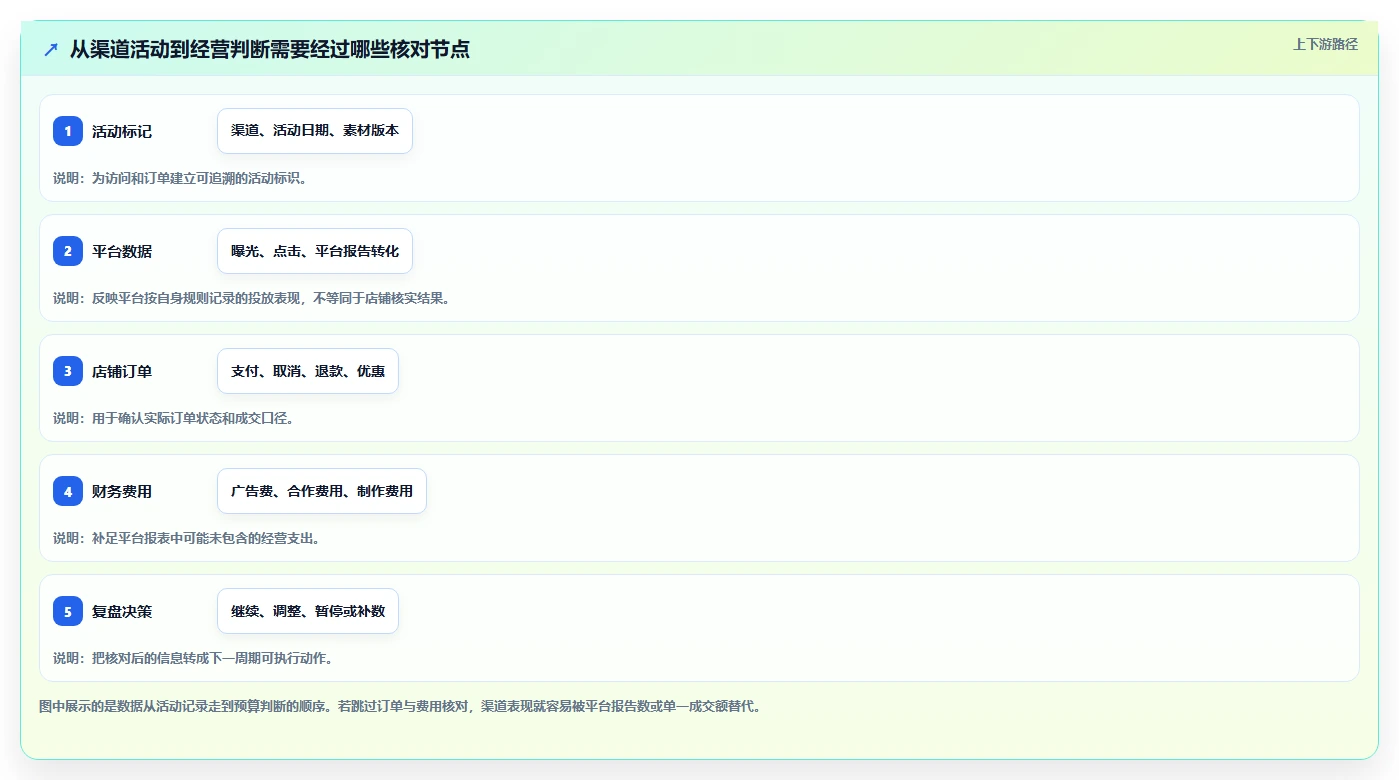
Task: Click the step 1 number badge
Action: [68, 131]
